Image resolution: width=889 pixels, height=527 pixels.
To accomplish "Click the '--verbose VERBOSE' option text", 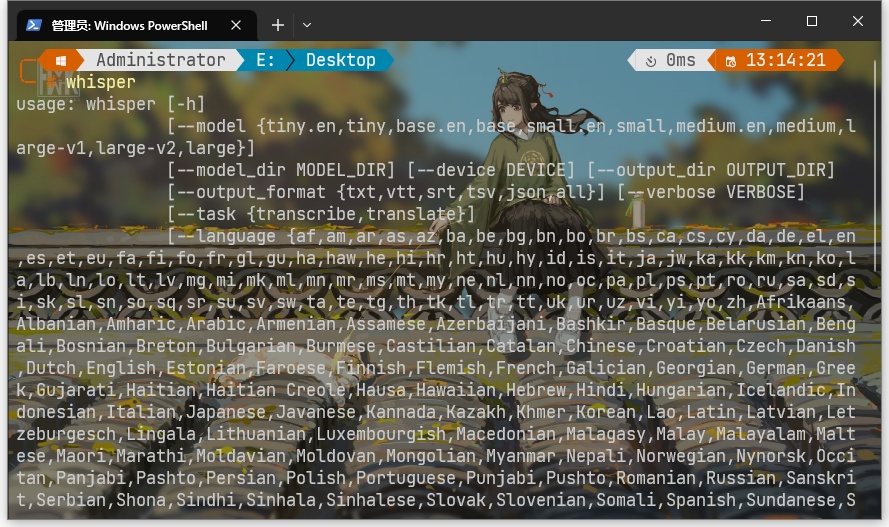I will pos(711,192).
